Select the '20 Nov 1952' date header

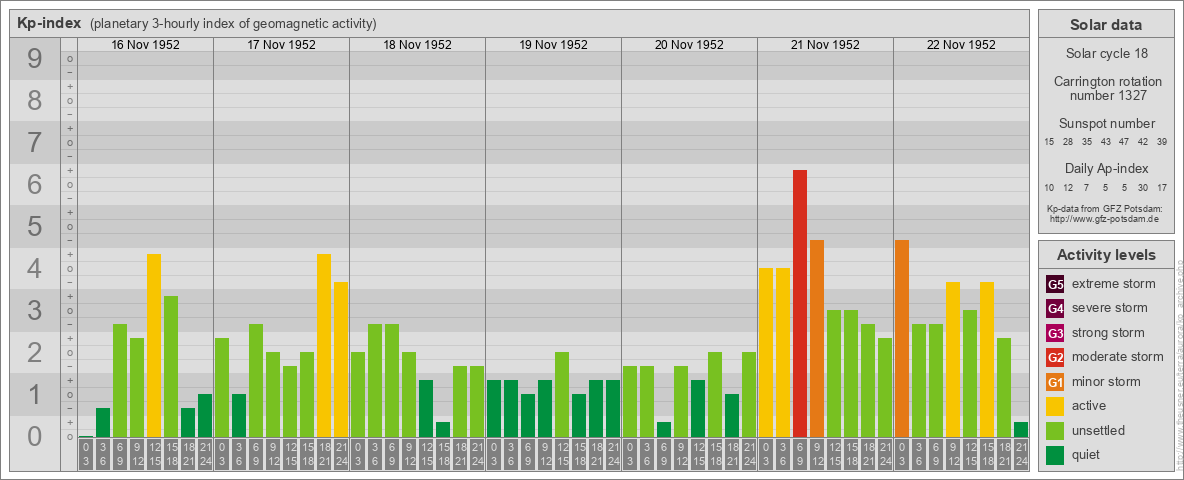click(689, 45)
